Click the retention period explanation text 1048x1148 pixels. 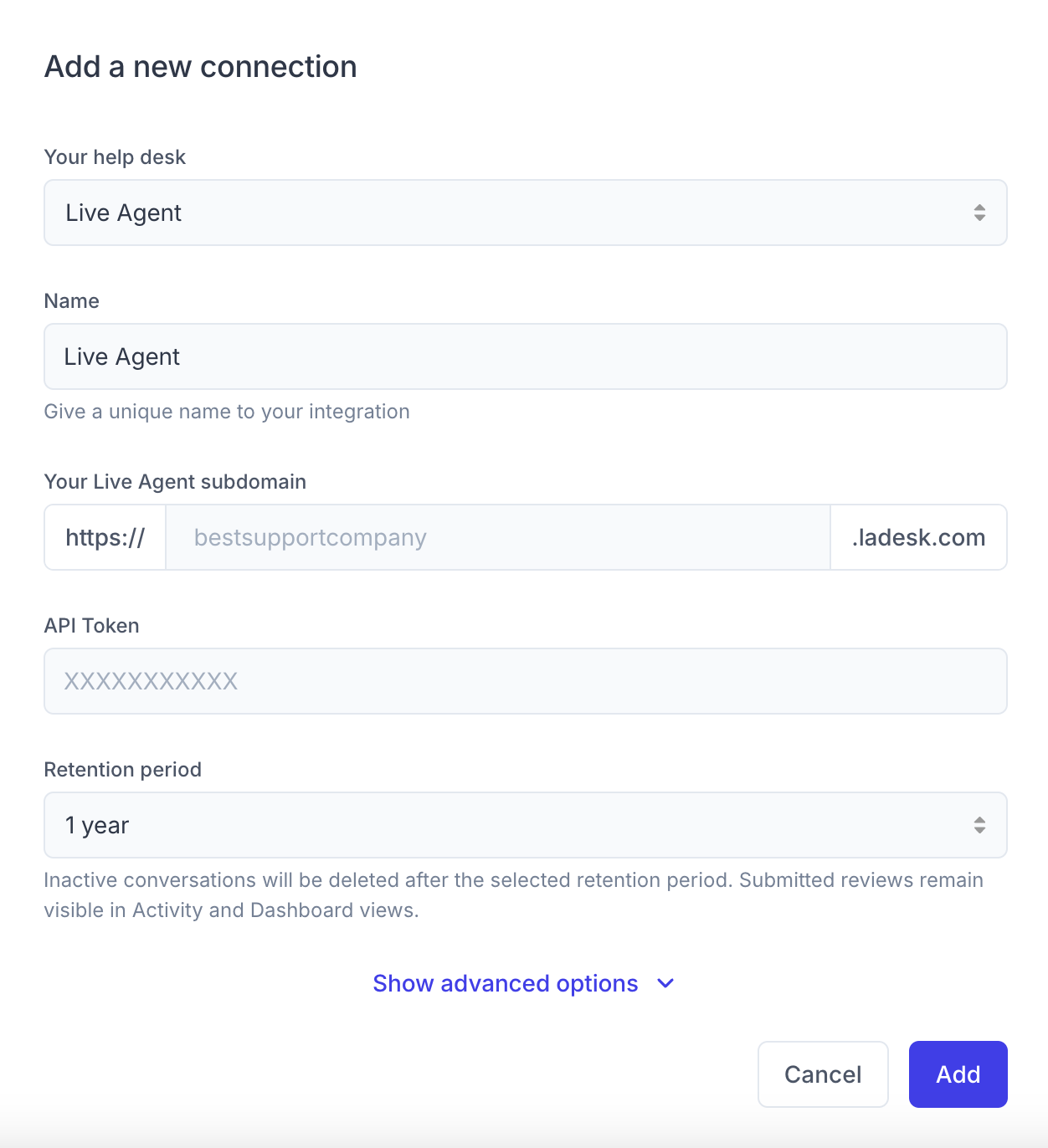point(513,894)
